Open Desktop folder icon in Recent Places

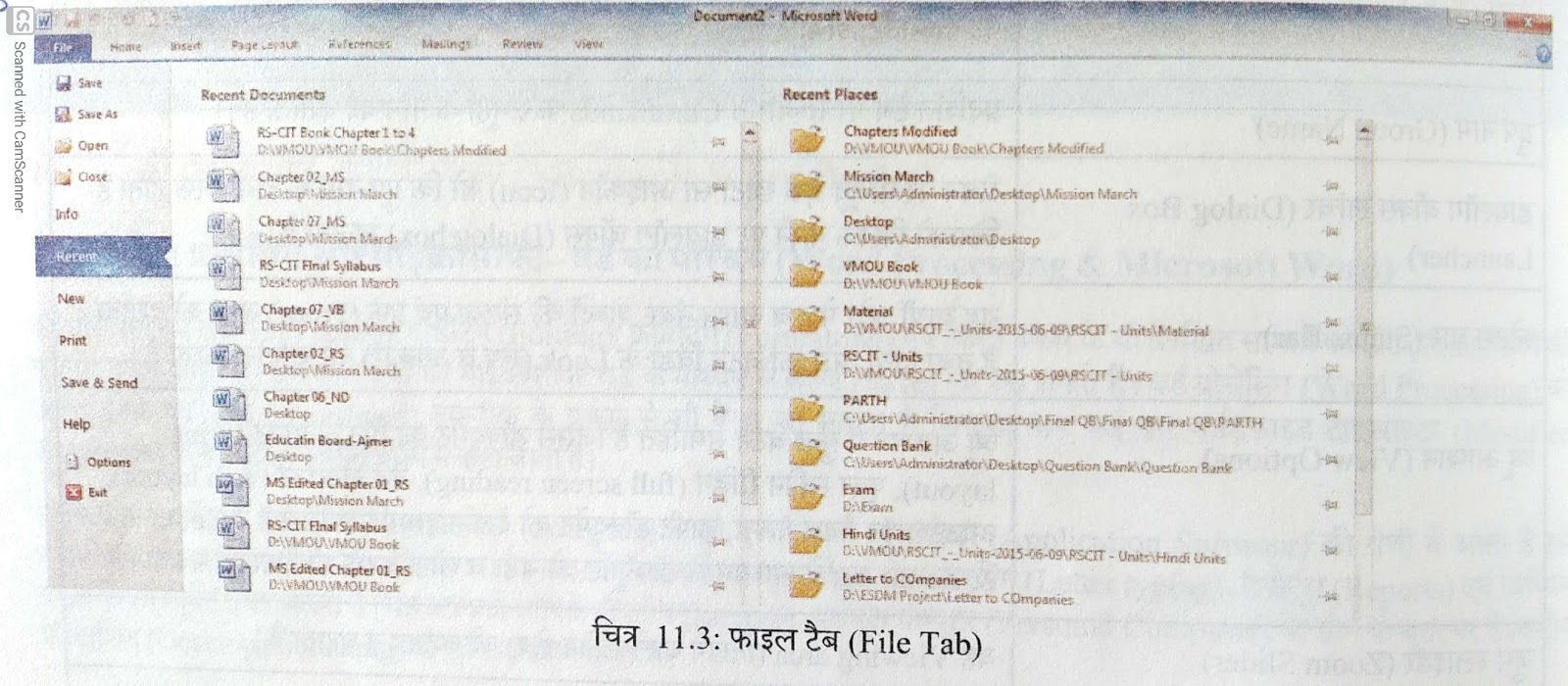pyautogui.click(x=808, y=229)
